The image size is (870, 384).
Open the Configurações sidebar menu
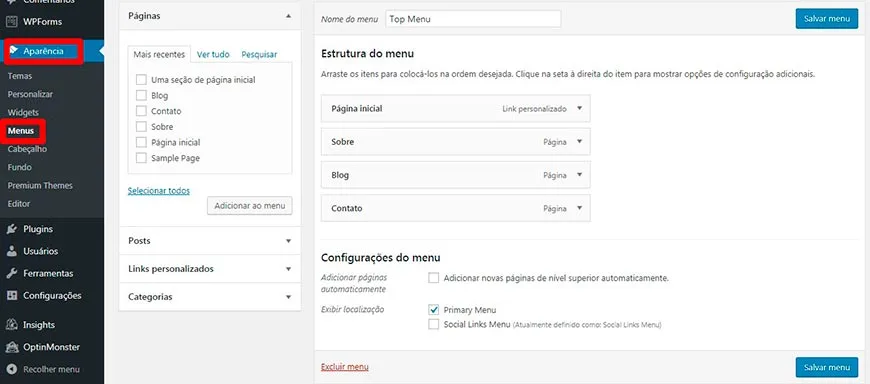coord(52,296)
